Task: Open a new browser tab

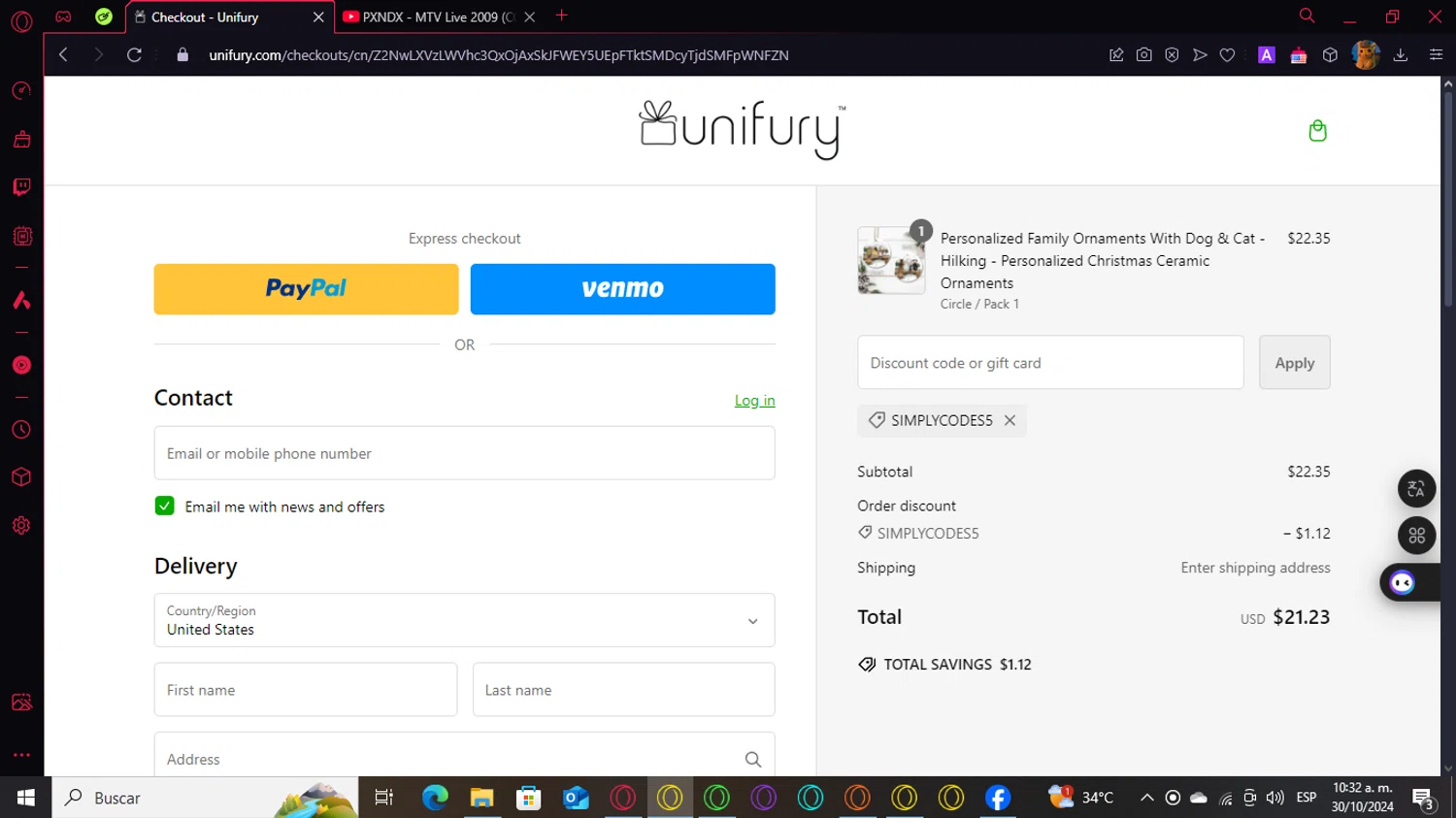Action: point(561,16)
